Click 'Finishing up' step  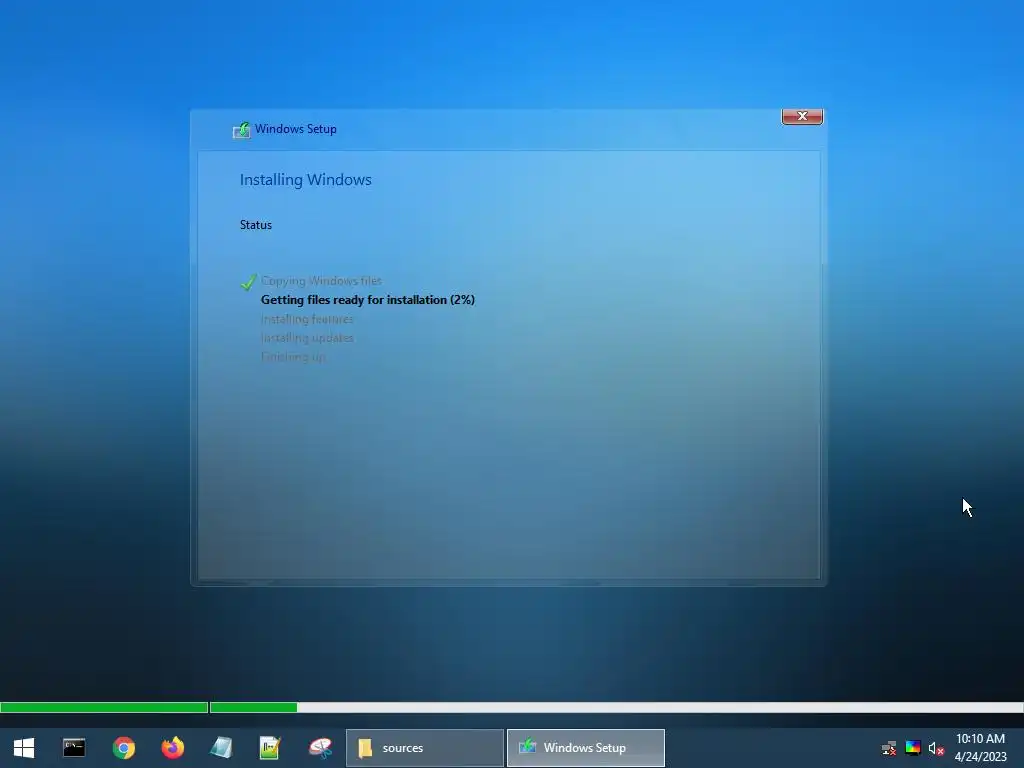point(293,357)
